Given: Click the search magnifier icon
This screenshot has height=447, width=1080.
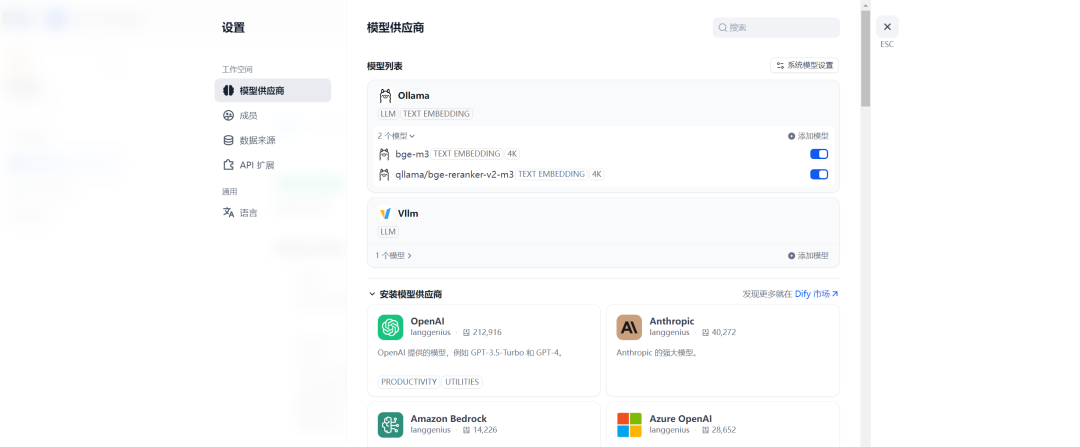Looking at the screenshot, I should (x=723, y=28).
